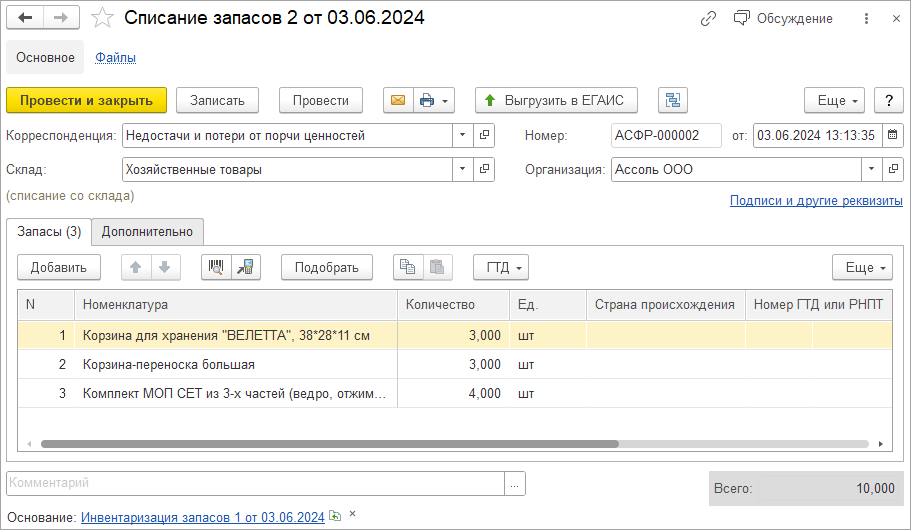Click the document structure icon
Screen dimensions: 911x530
pos(672,100)
